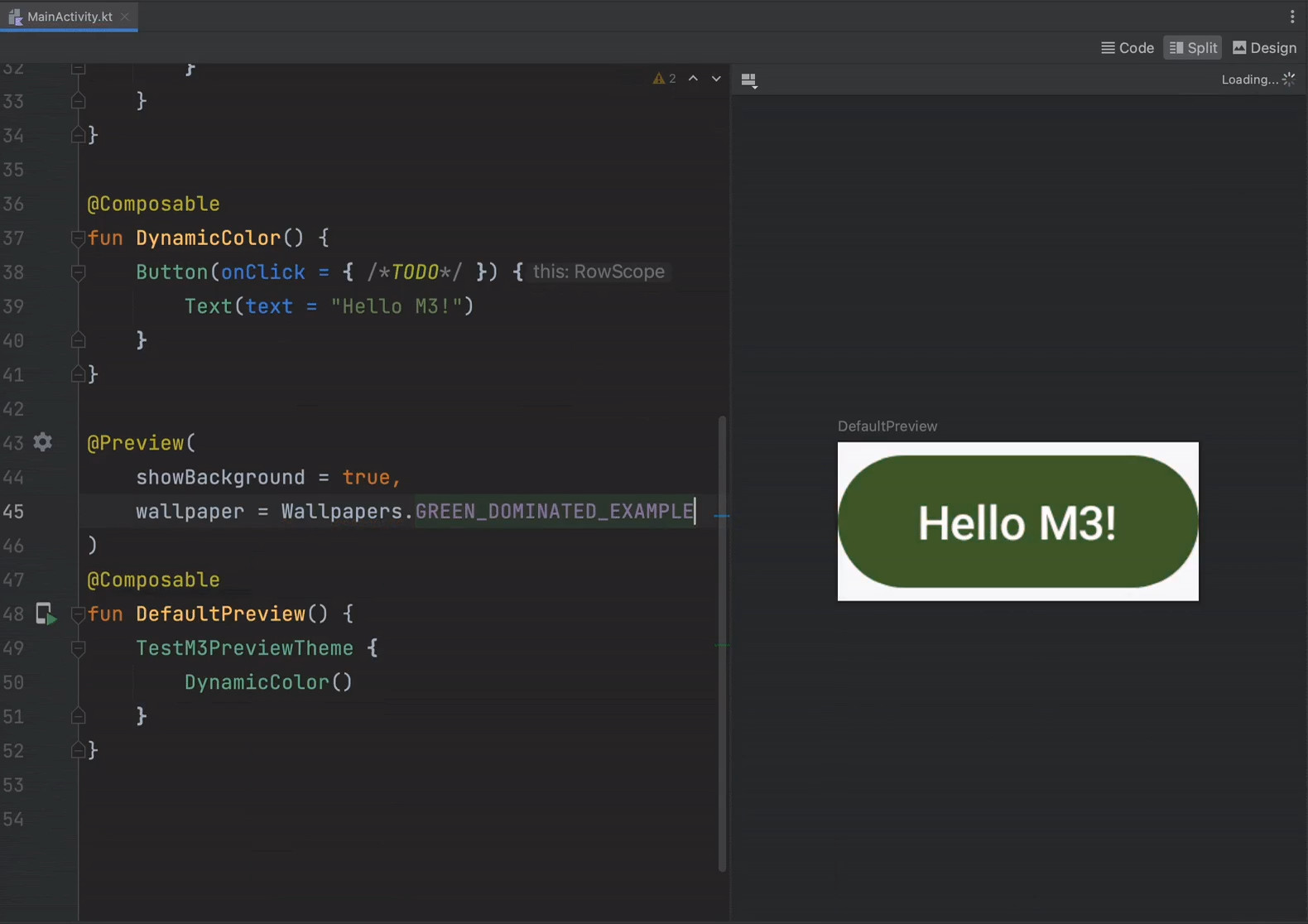Go to next highlighted error arrow
The width and height of the screenshot is (1308, 924).
click(716, 79)
